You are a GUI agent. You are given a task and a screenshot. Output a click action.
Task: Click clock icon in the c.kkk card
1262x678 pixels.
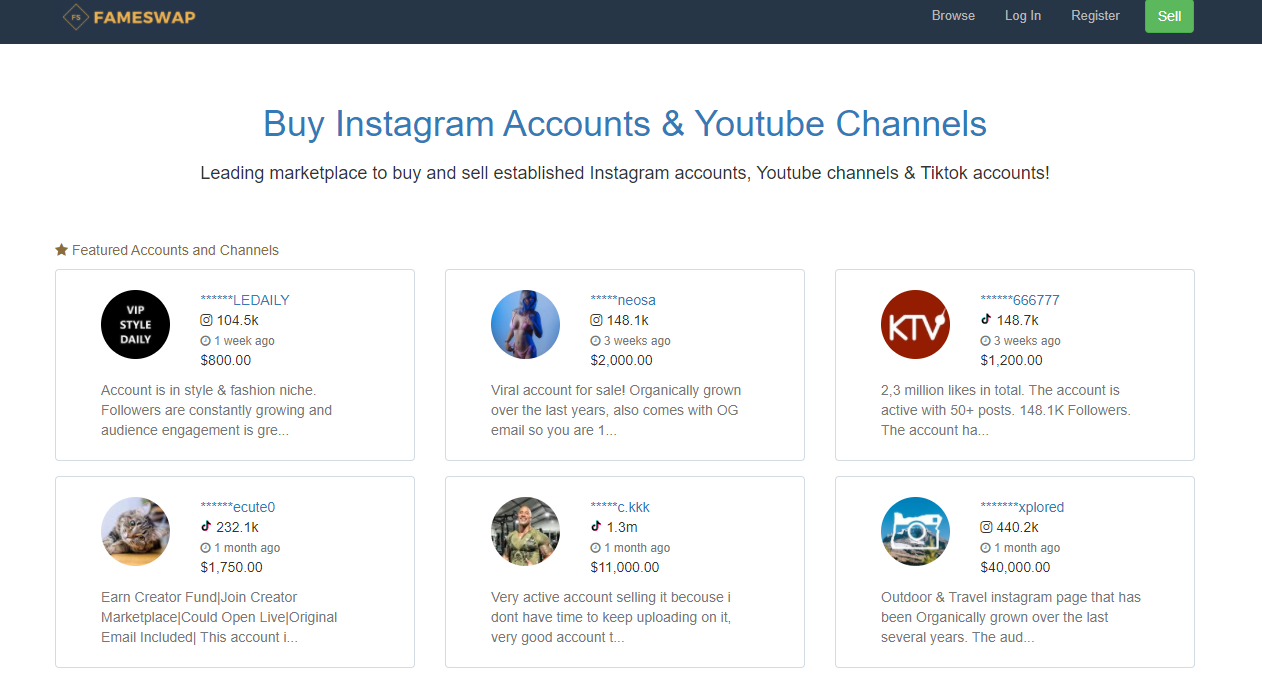[x=595, y=548]
